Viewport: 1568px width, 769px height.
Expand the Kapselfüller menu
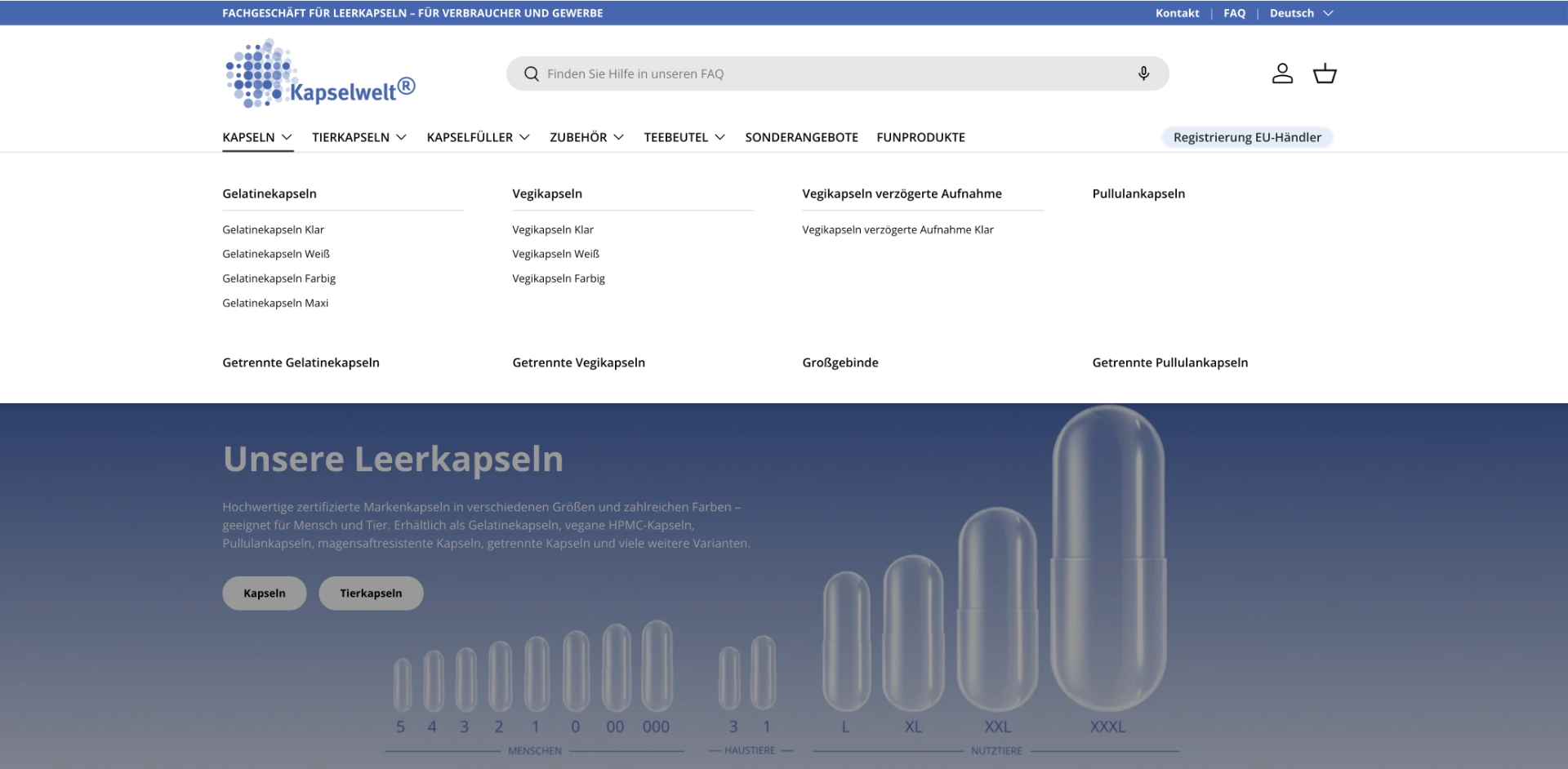pos(478,137)
